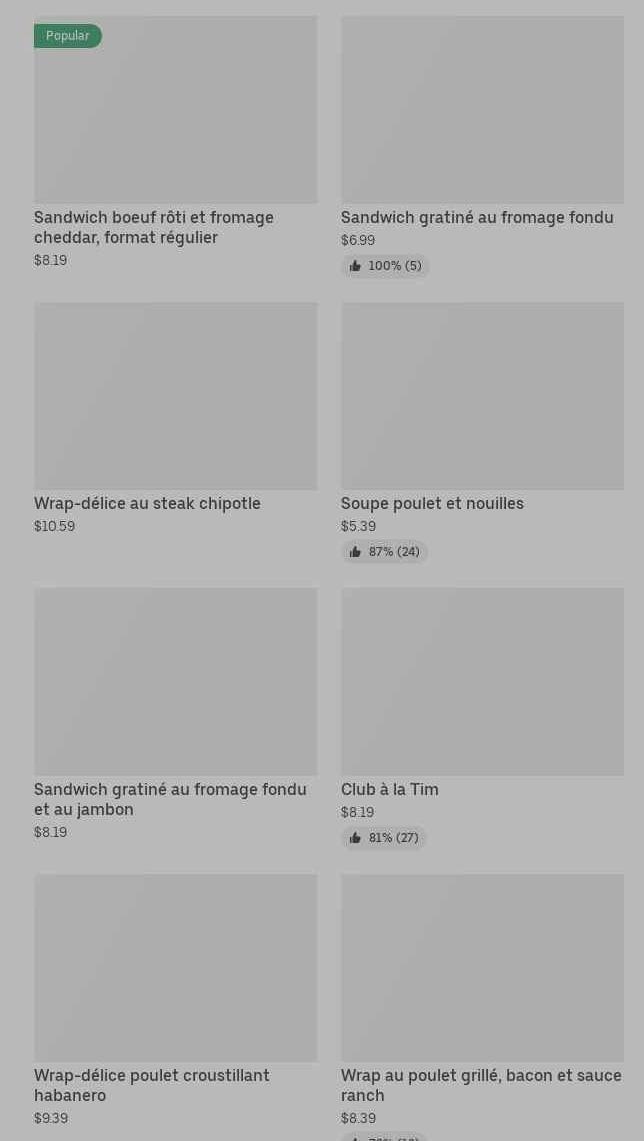Click the $10.59 price label
This screenshot has width=644, height=1141.
click(x=55, y=526)
